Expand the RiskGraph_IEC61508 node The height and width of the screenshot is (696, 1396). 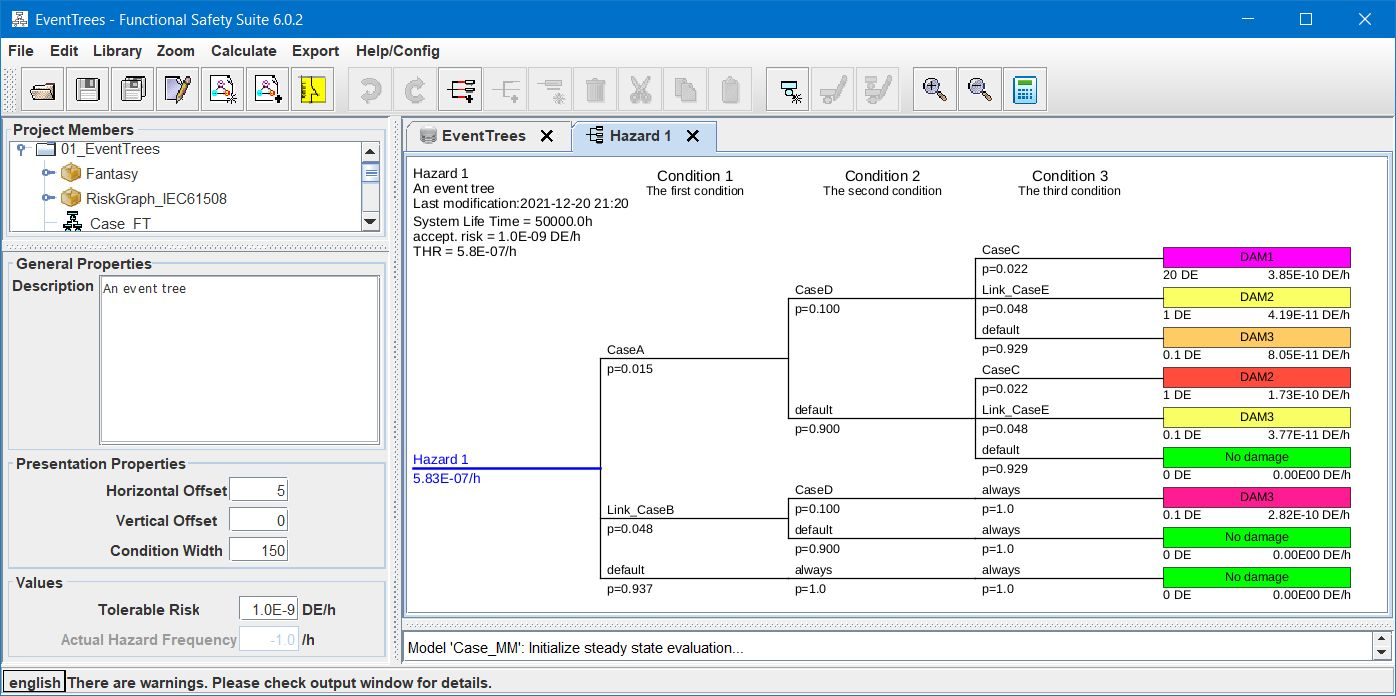(x=47, y=198)
